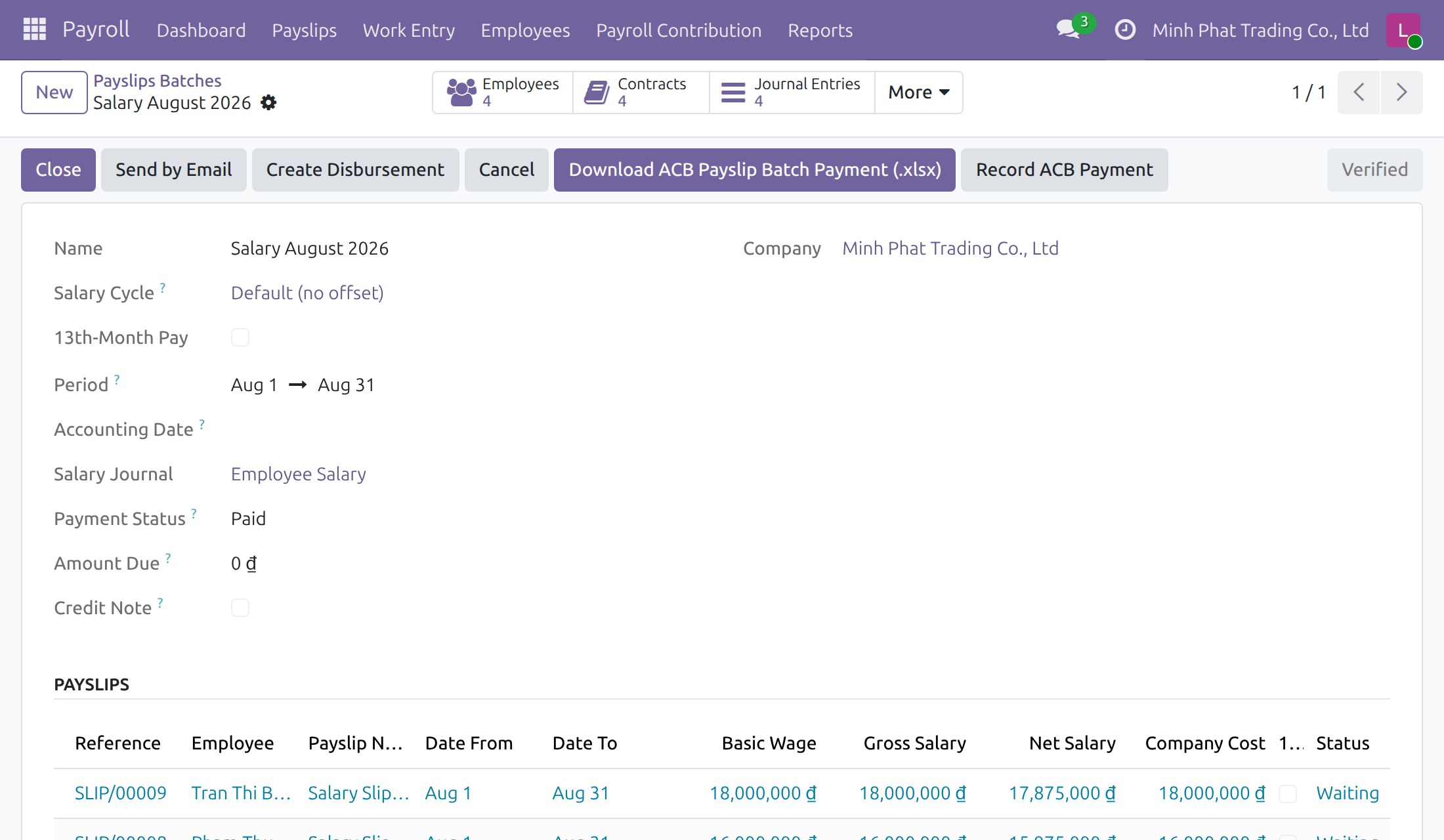Sort by Basic Wage column header

[769, 743]
